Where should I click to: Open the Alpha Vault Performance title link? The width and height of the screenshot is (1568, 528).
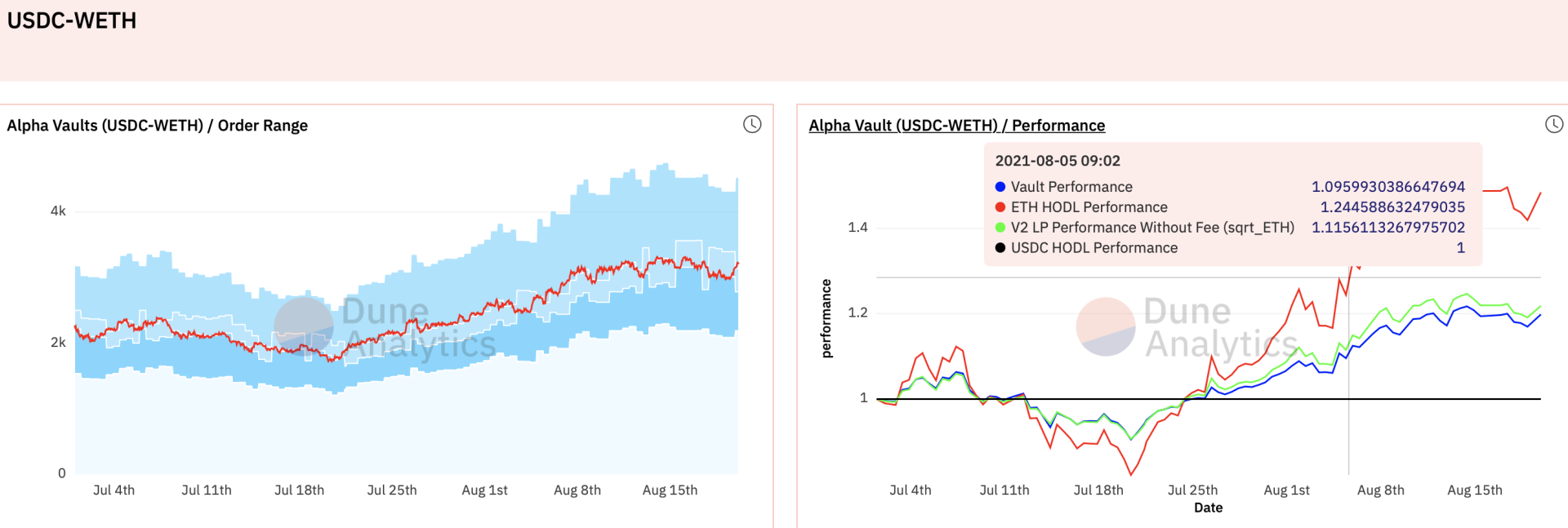(956, 126)
